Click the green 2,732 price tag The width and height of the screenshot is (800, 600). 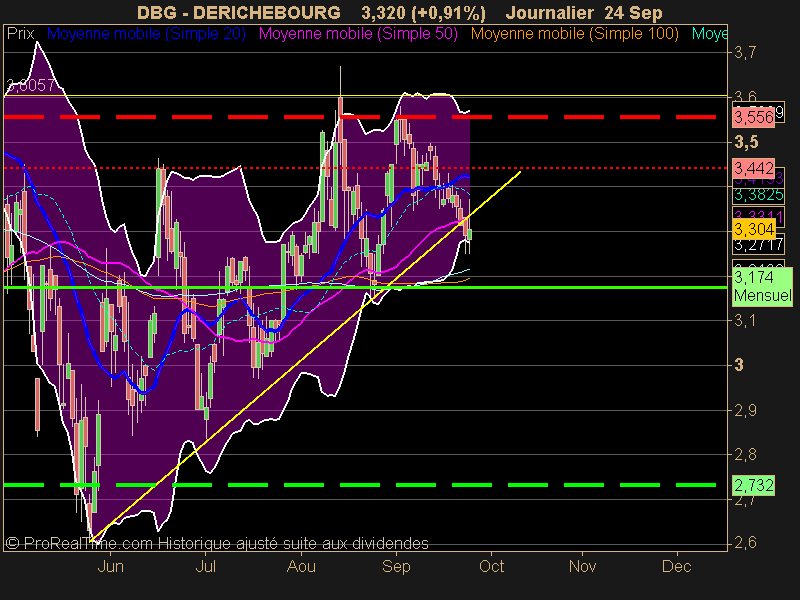(x=754, y=485)
